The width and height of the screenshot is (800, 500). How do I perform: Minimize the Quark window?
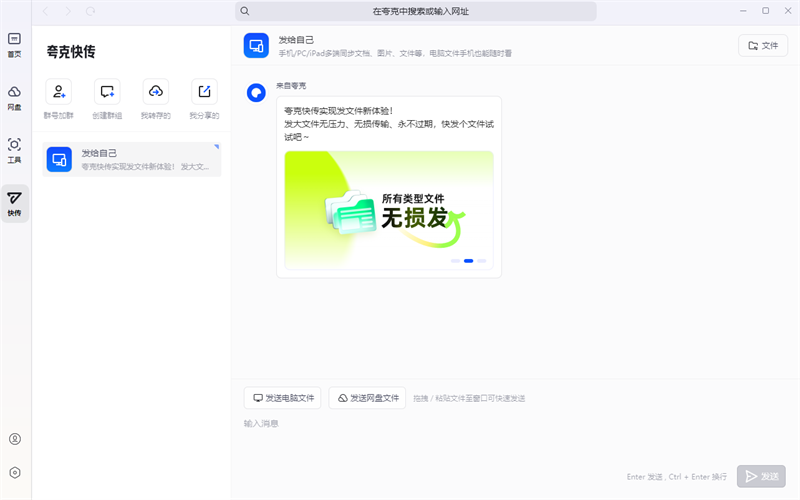coord(743,11)
